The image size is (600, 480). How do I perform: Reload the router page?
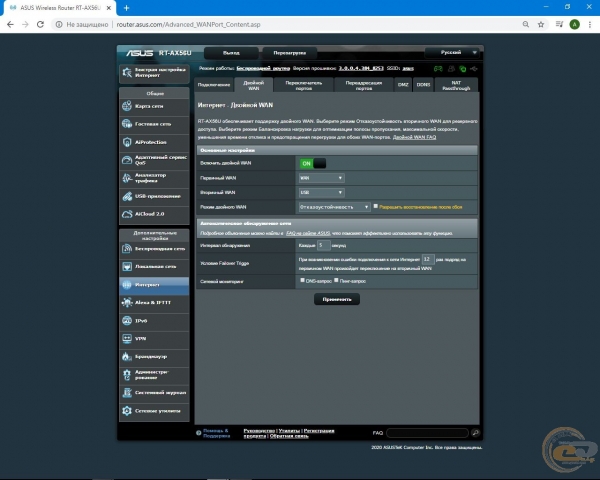pos(40,24)
